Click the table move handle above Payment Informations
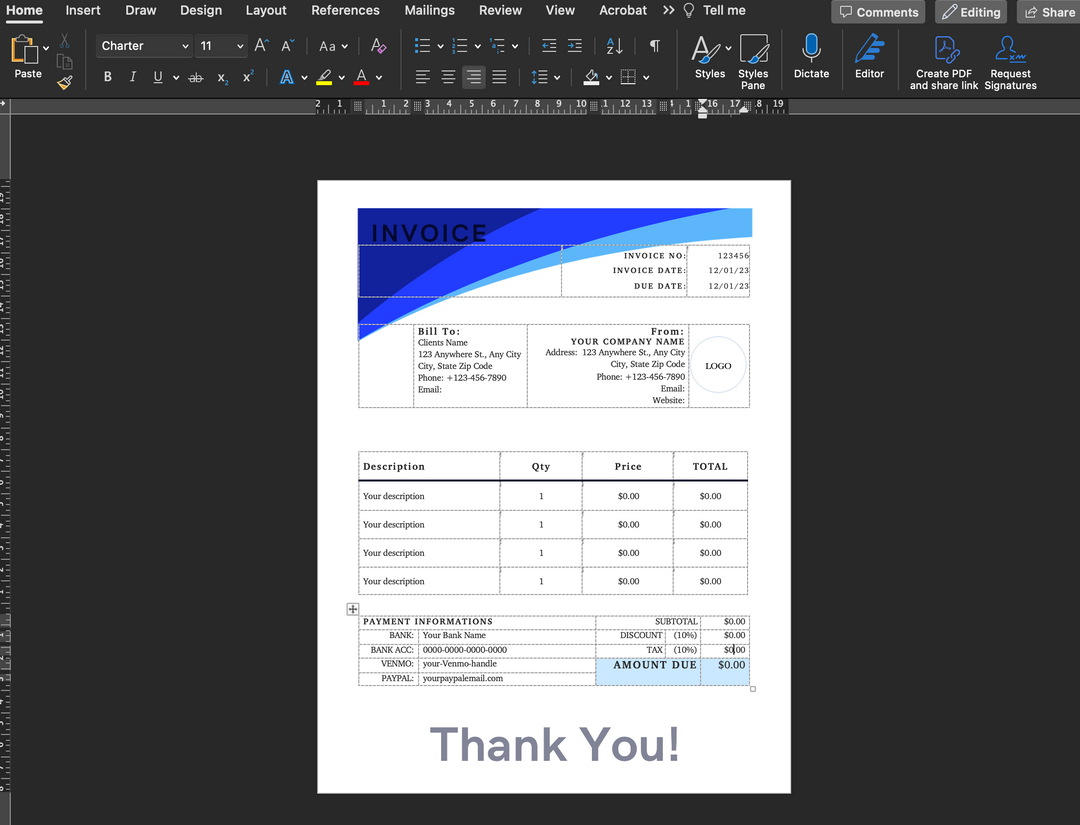Image resolution: width=1080 pixels, height=825 pixels. click(x=352, y=608)
